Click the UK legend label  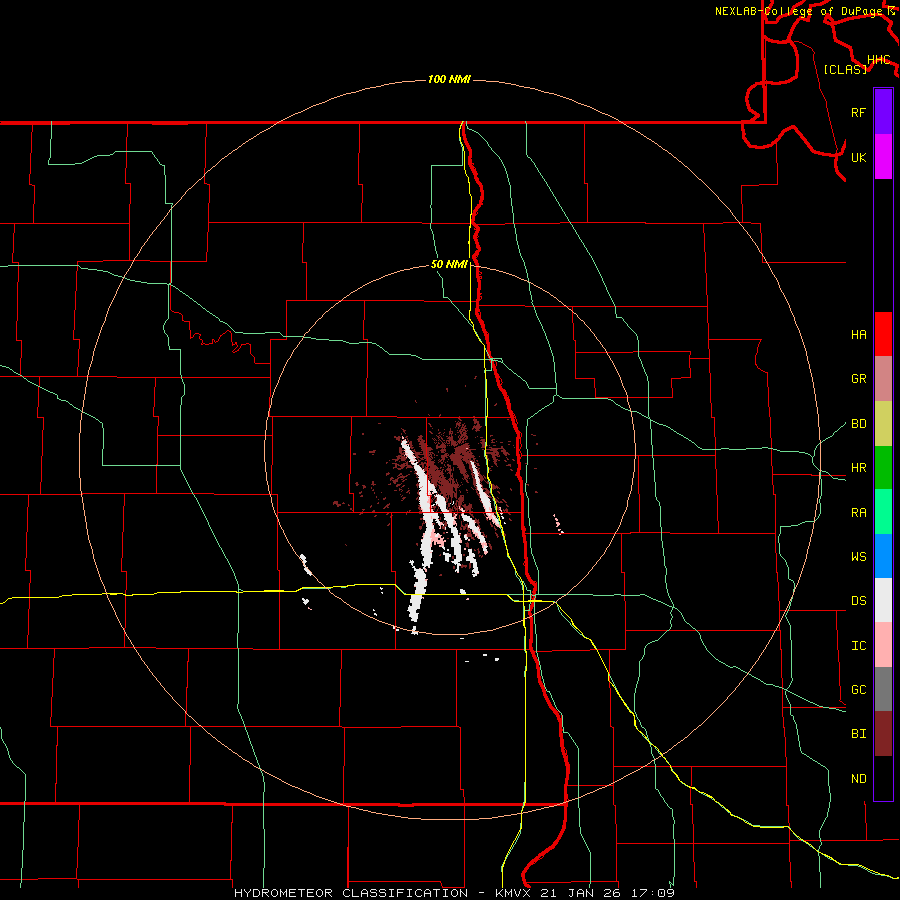858,157
